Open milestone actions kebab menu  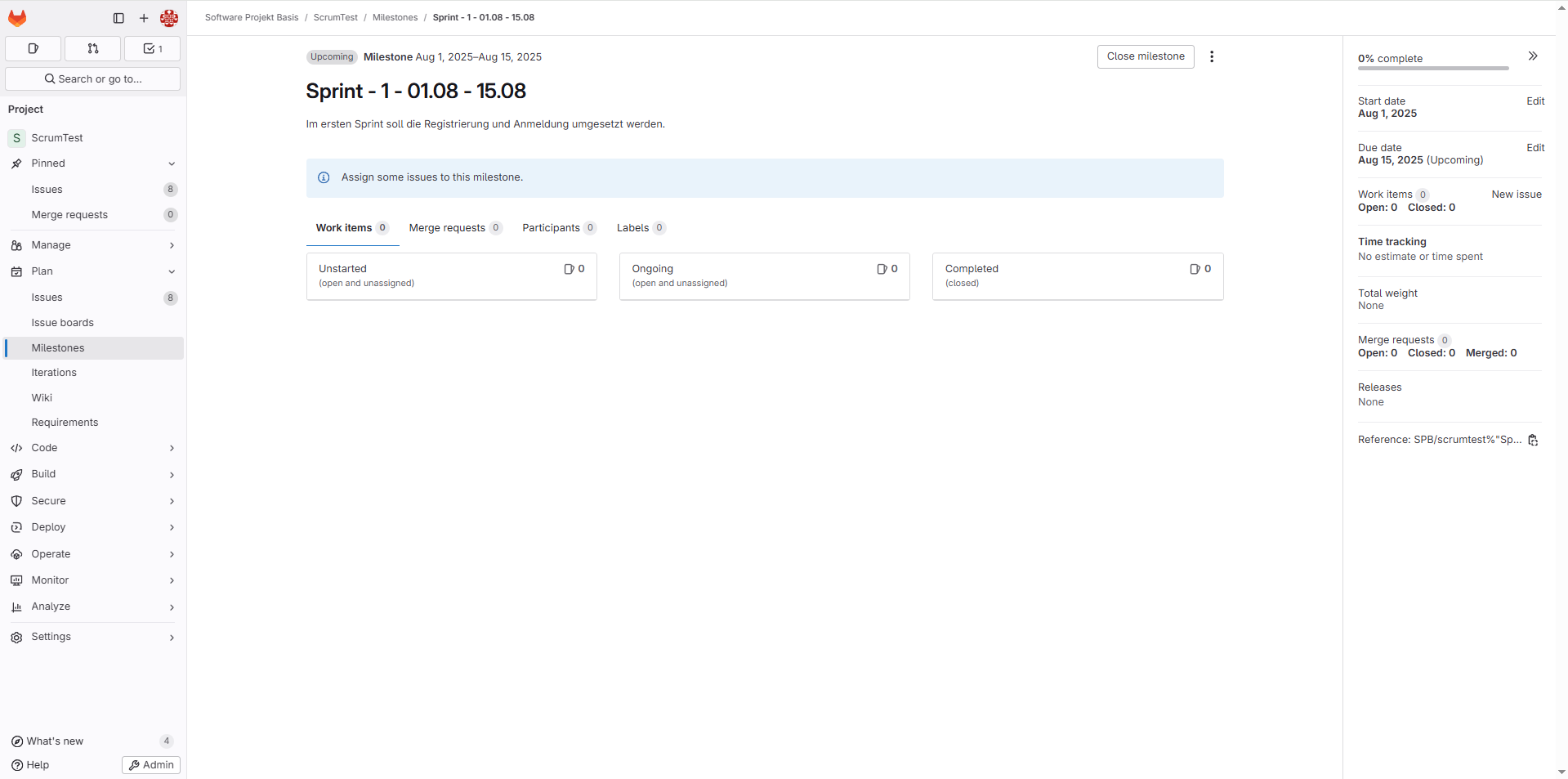pos(1212,56)
